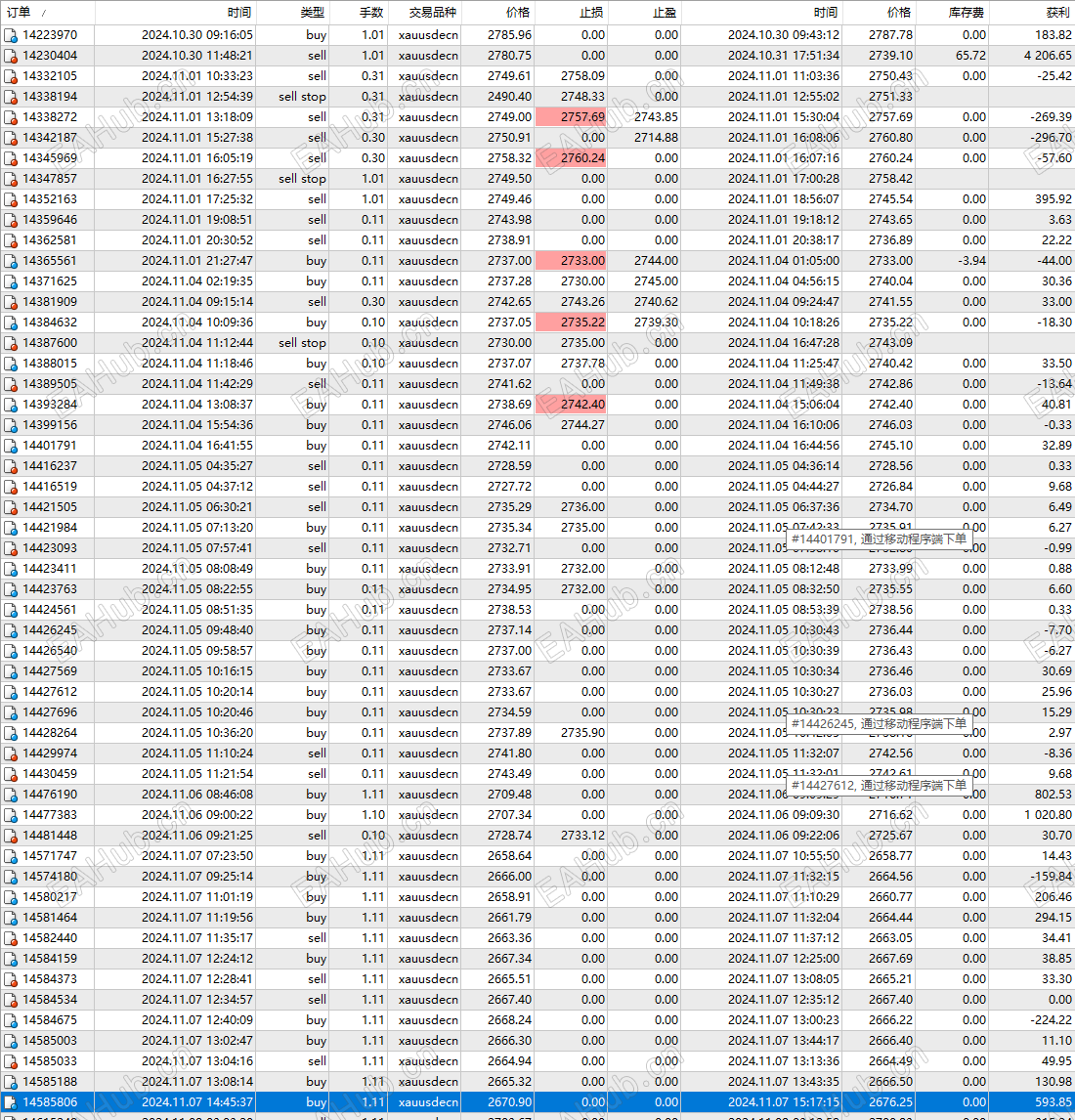
Task: Click open time 2024.10.30 11:48:21
Action: point(197,56)
